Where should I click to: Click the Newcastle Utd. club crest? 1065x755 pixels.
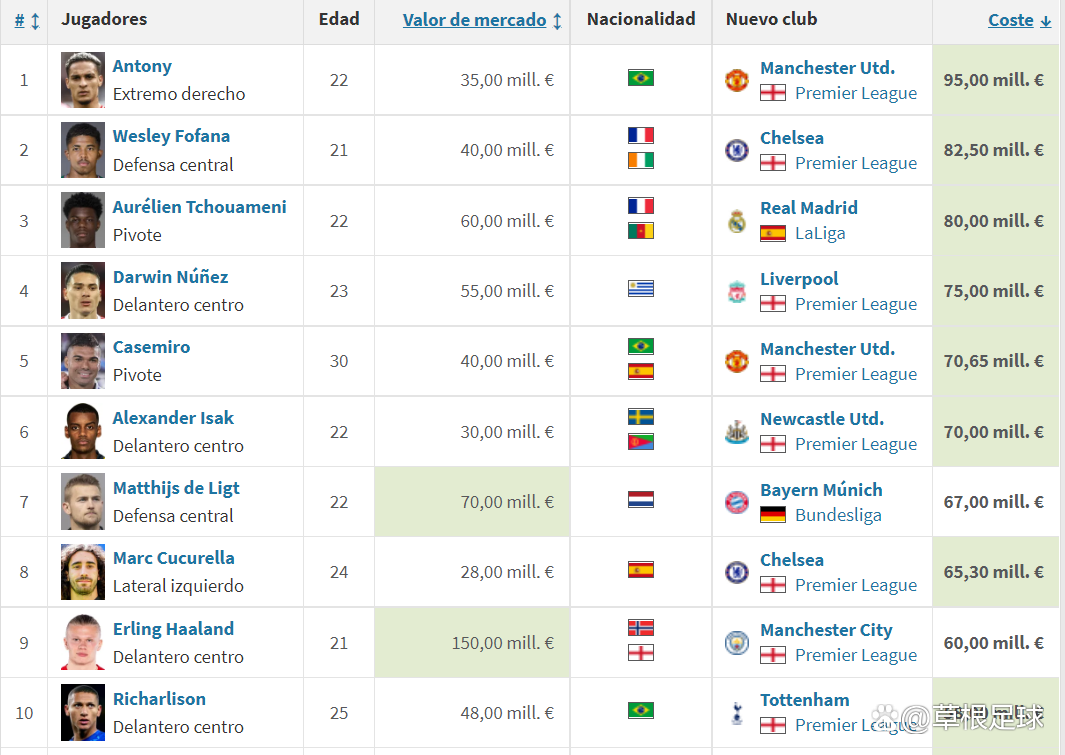pyautogui.click(x=737, y=432)
